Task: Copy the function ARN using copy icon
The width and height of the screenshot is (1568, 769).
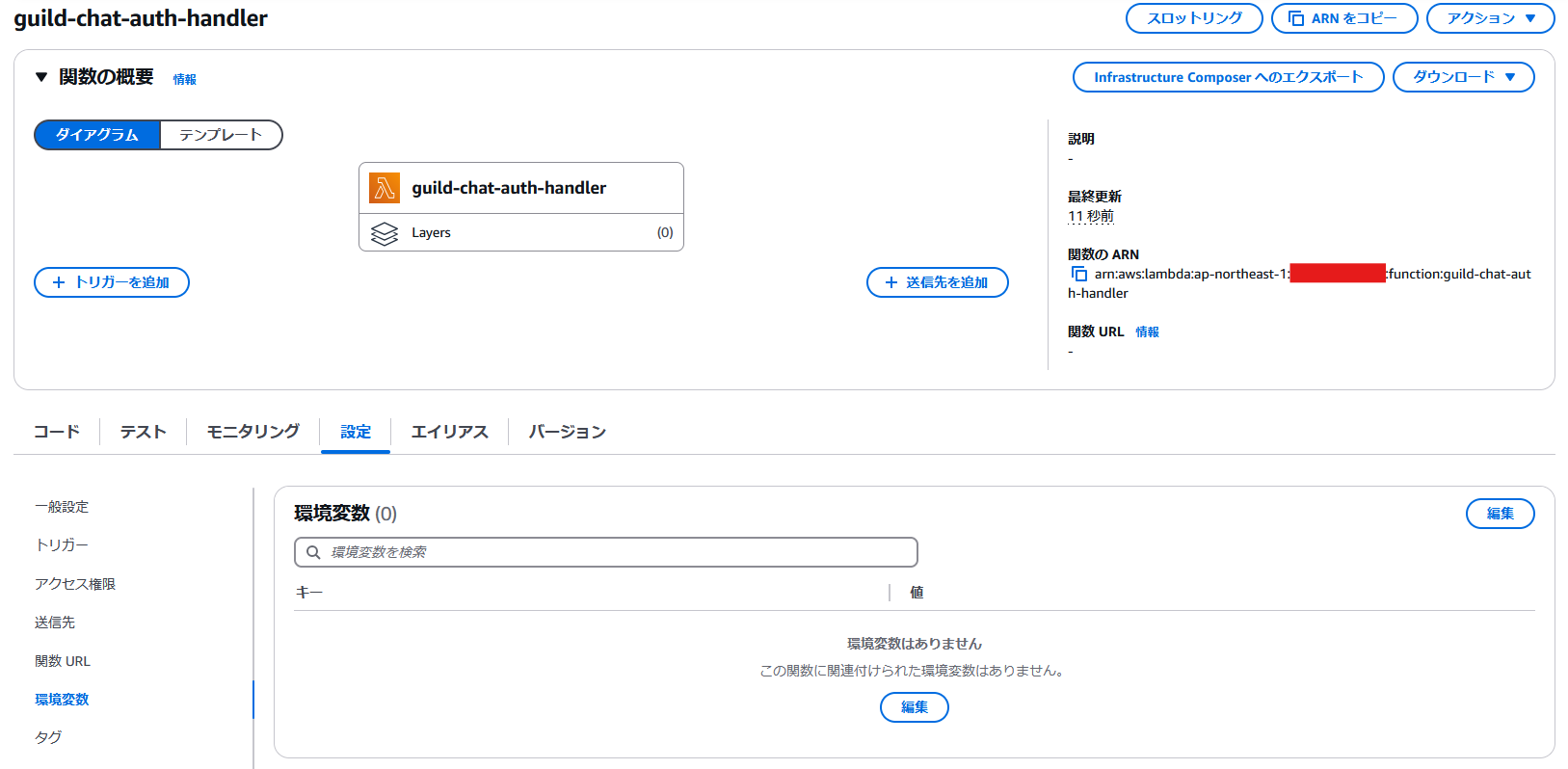Action: (1079, 274)
